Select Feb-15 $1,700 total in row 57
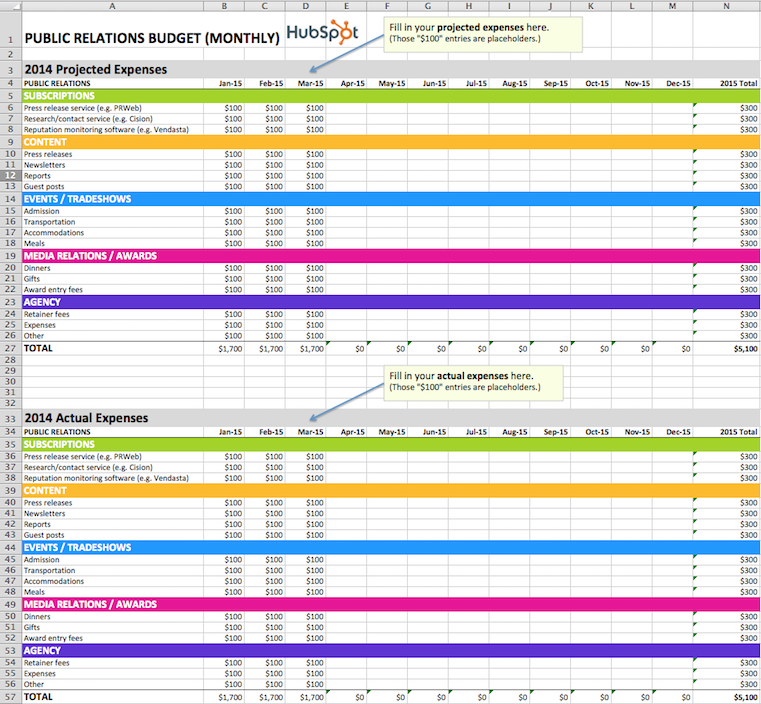Screen dimensions: 761x704 (x=271, y=697)
